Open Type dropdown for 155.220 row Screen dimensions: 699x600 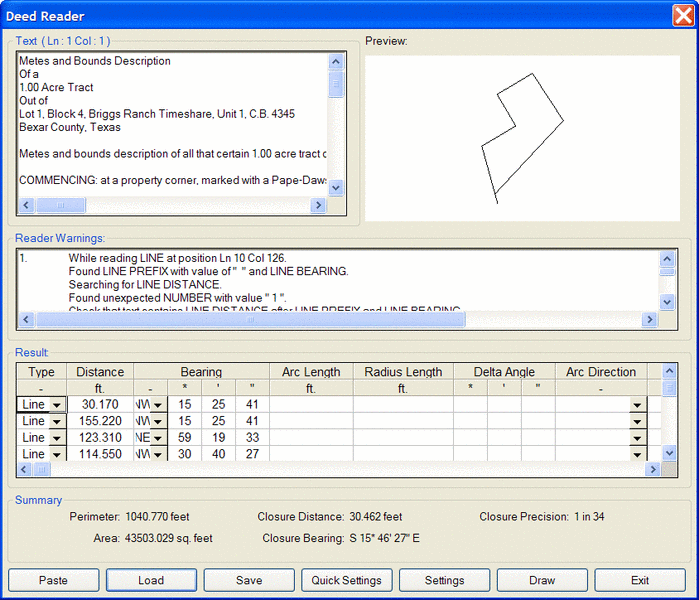click(x=57, y=421)
